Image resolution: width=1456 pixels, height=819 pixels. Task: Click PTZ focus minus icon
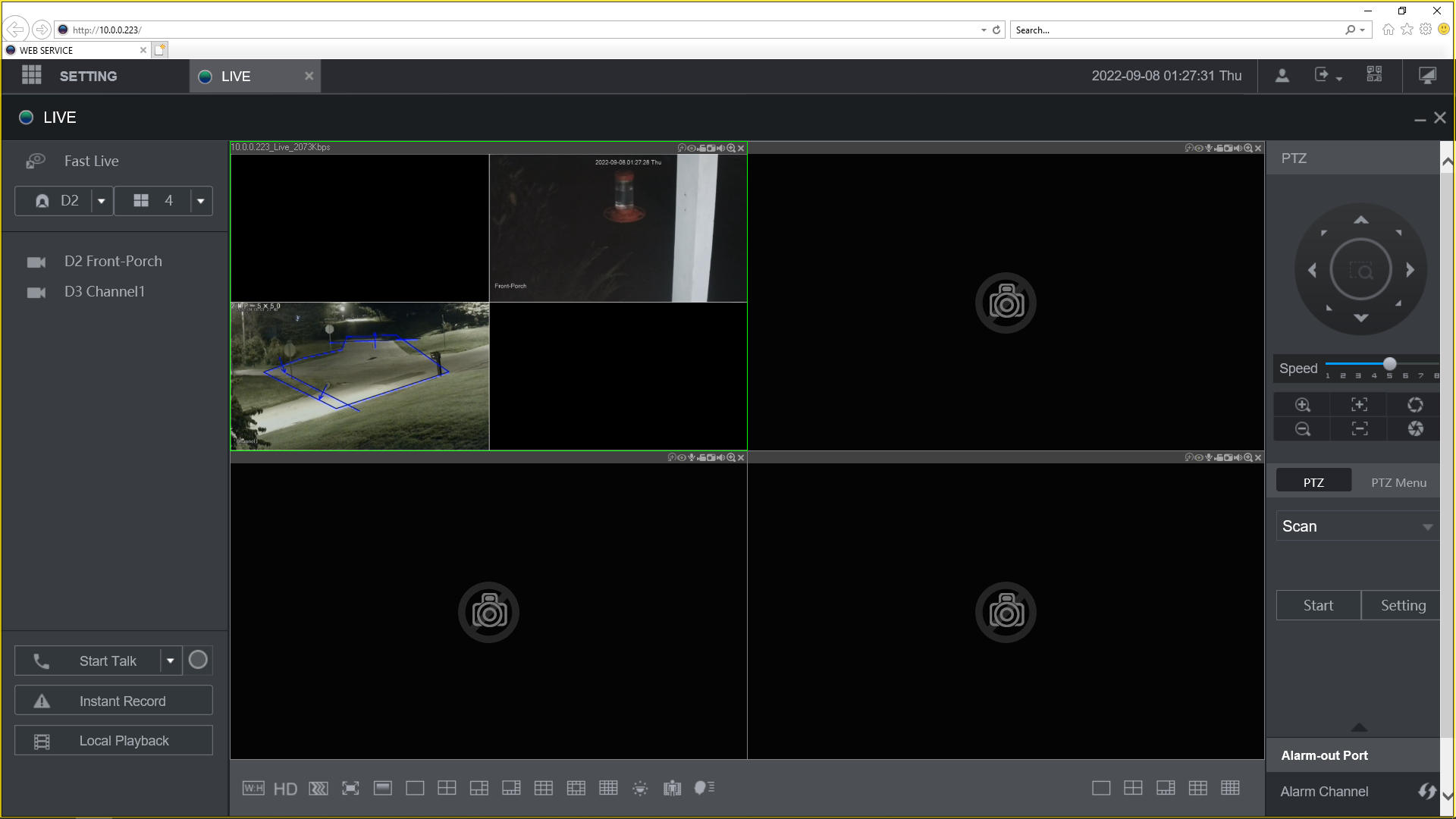click(x=1360, y=429)
